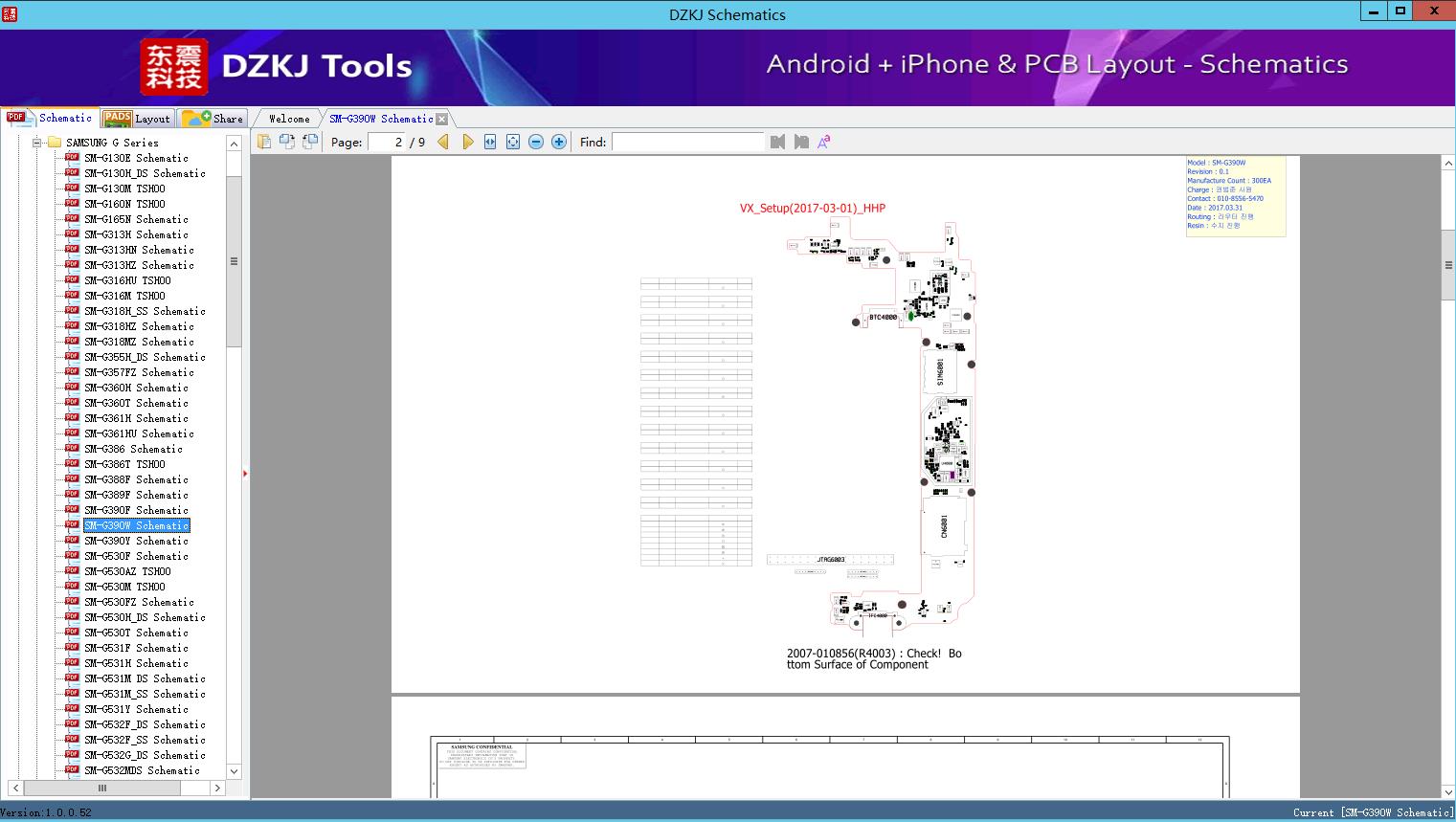Click the document viewer scroll up arrow
This screenshot has width=1456, height=822.
click(x=1448, y=164)
